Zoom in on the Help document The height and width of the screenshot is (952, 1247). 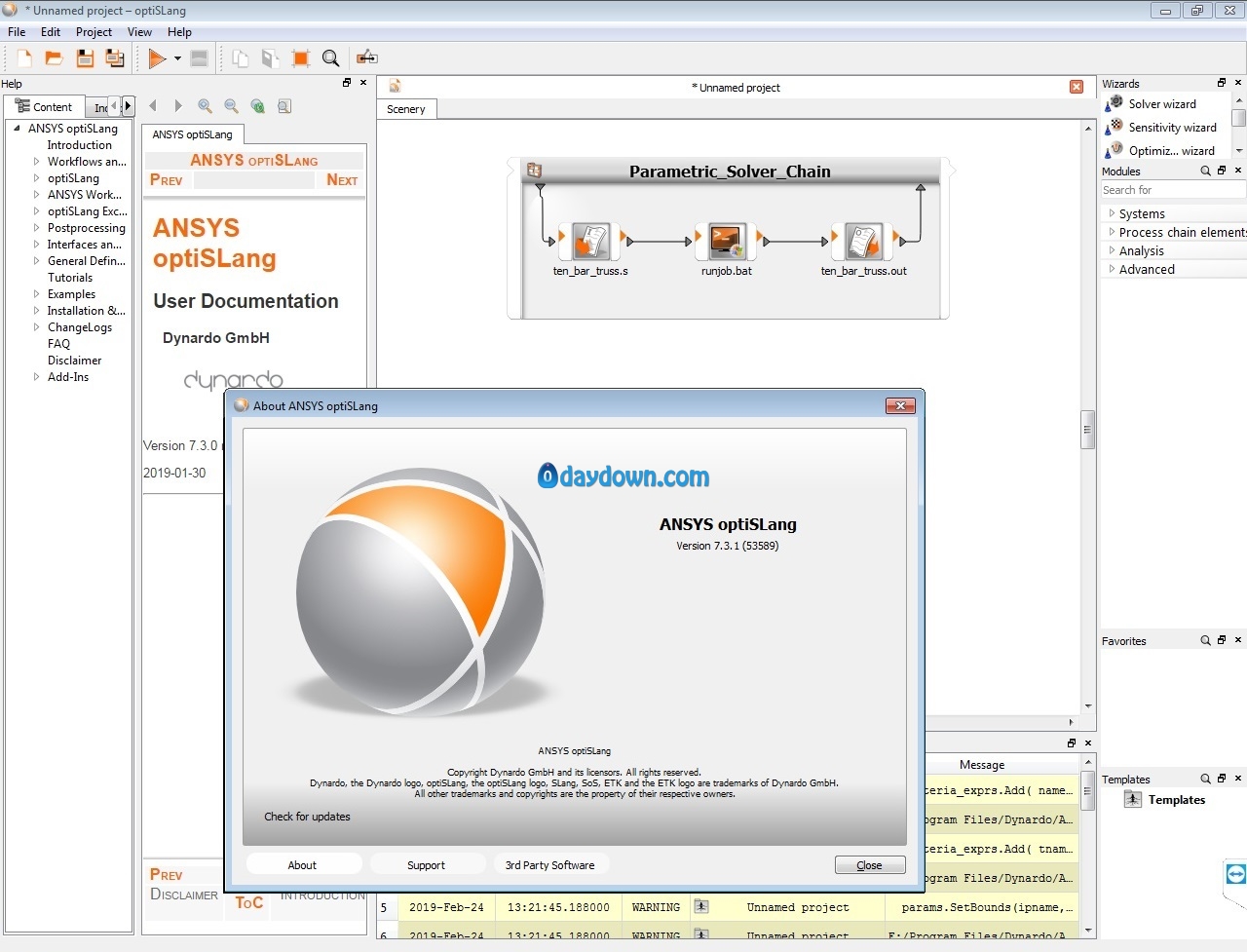tap(205, 106)
